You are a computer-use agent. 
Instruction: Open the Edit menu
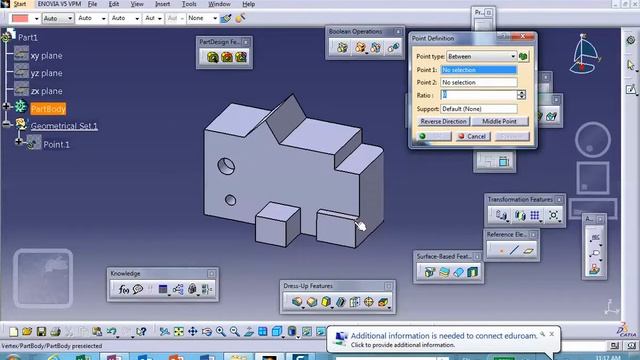click(114, 4)
